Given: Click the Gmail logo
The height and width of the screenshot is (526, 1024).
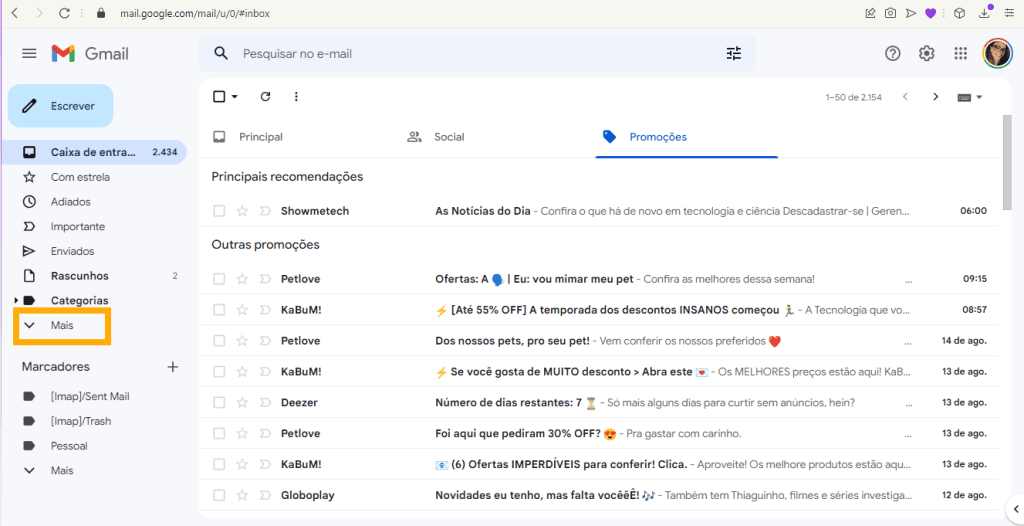Looking at the screenshot, I should click(90, 54).
